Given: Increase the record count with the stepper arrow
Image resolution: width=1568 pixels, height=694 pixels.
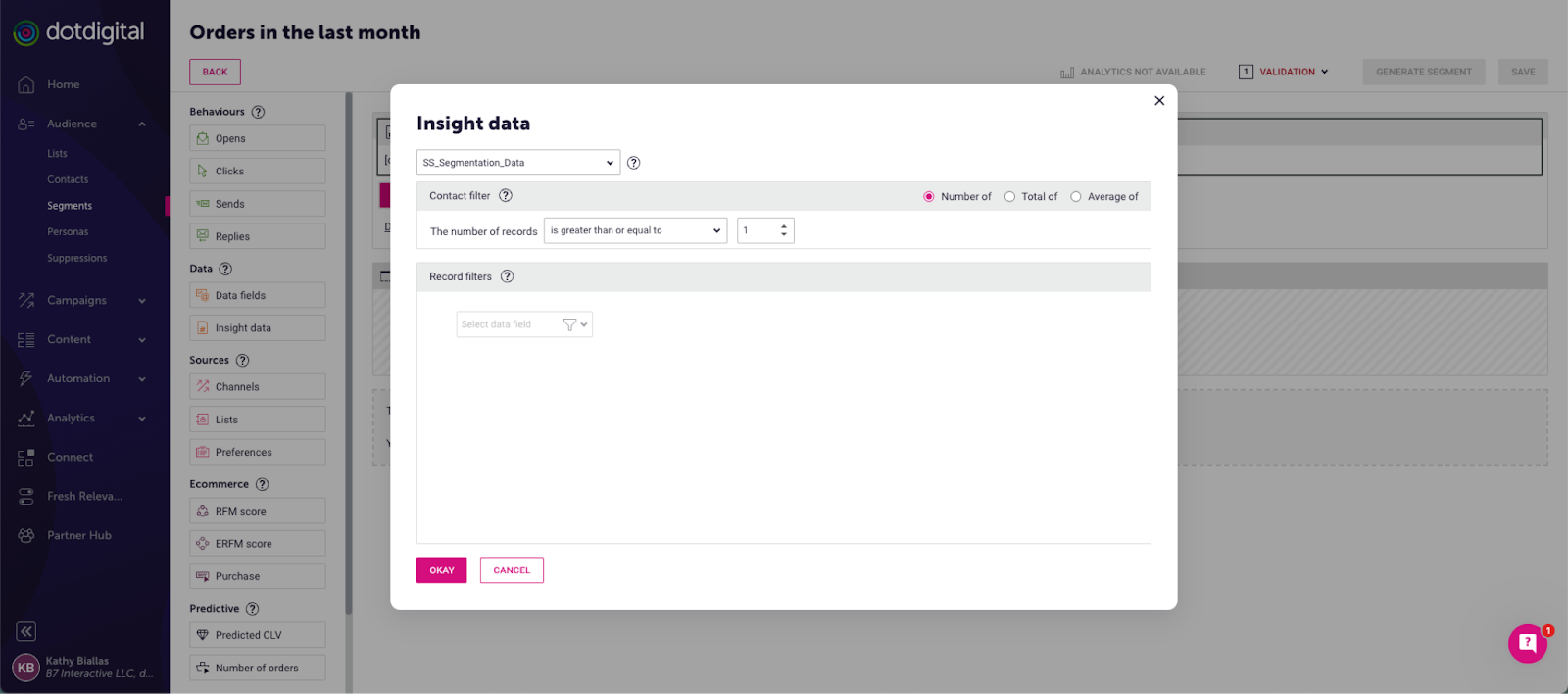Looking at the screenshot, I should (784, 226).
